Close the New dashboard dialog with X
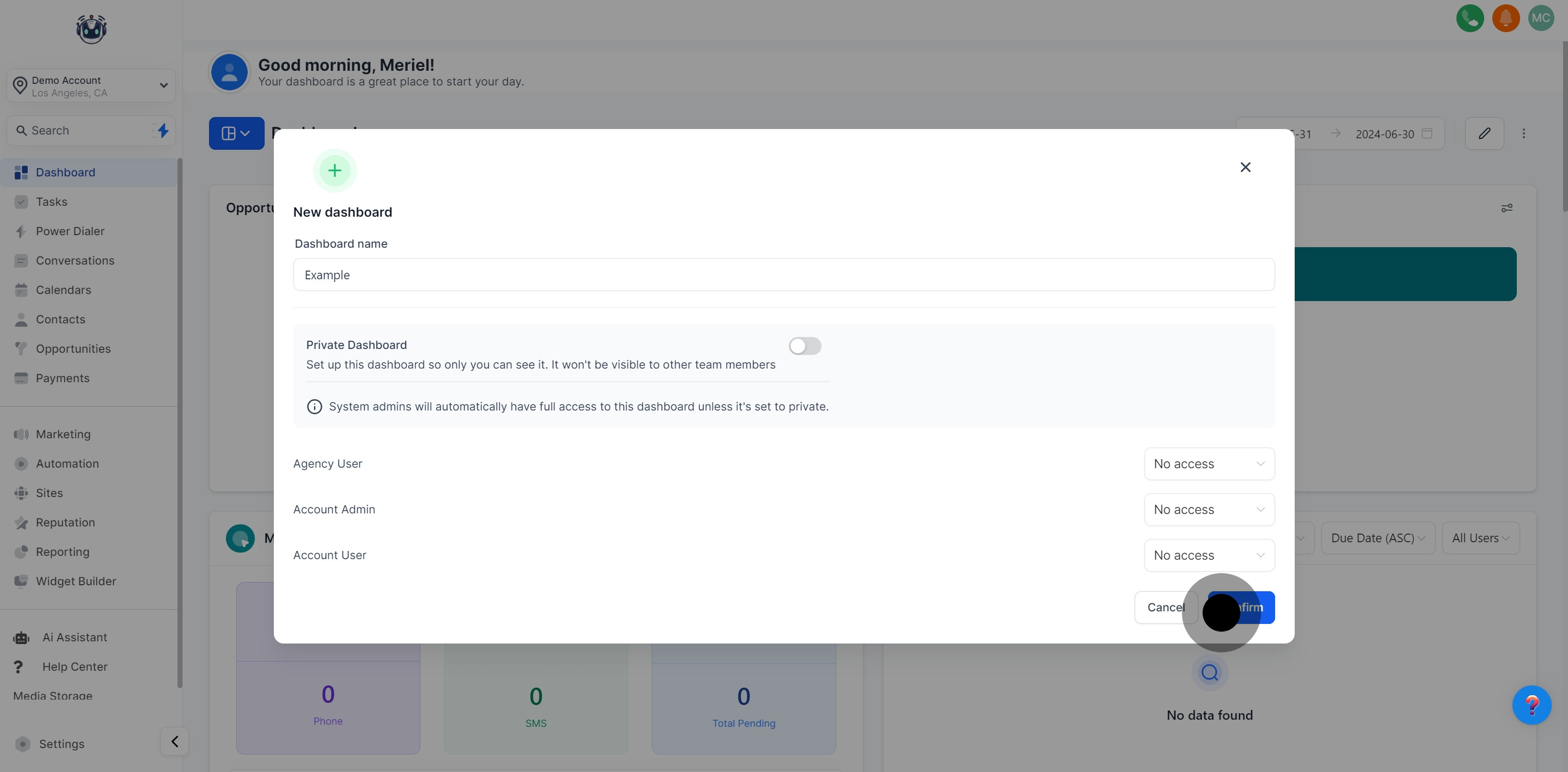The height and width of the screenshot is (772, 1568). coord(1245,167)
